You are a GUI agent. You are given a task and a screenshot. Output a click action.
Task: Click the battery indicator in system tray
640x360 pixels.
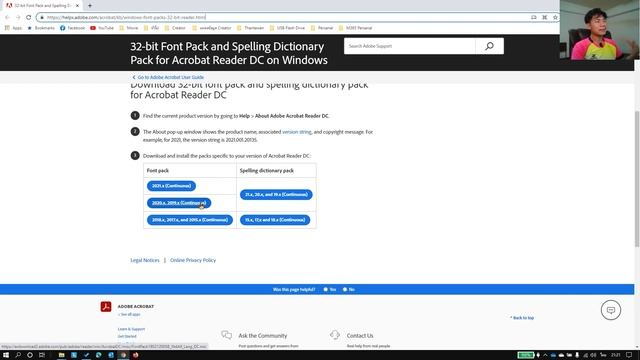click(x=526, y=355)
